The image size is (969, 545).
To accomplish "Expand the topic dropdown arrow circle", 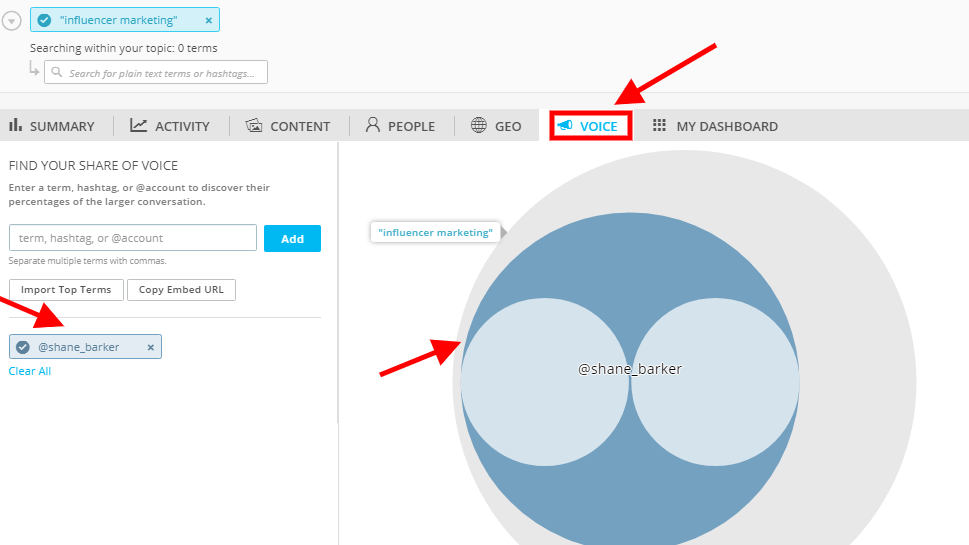I will click(12, 21).
